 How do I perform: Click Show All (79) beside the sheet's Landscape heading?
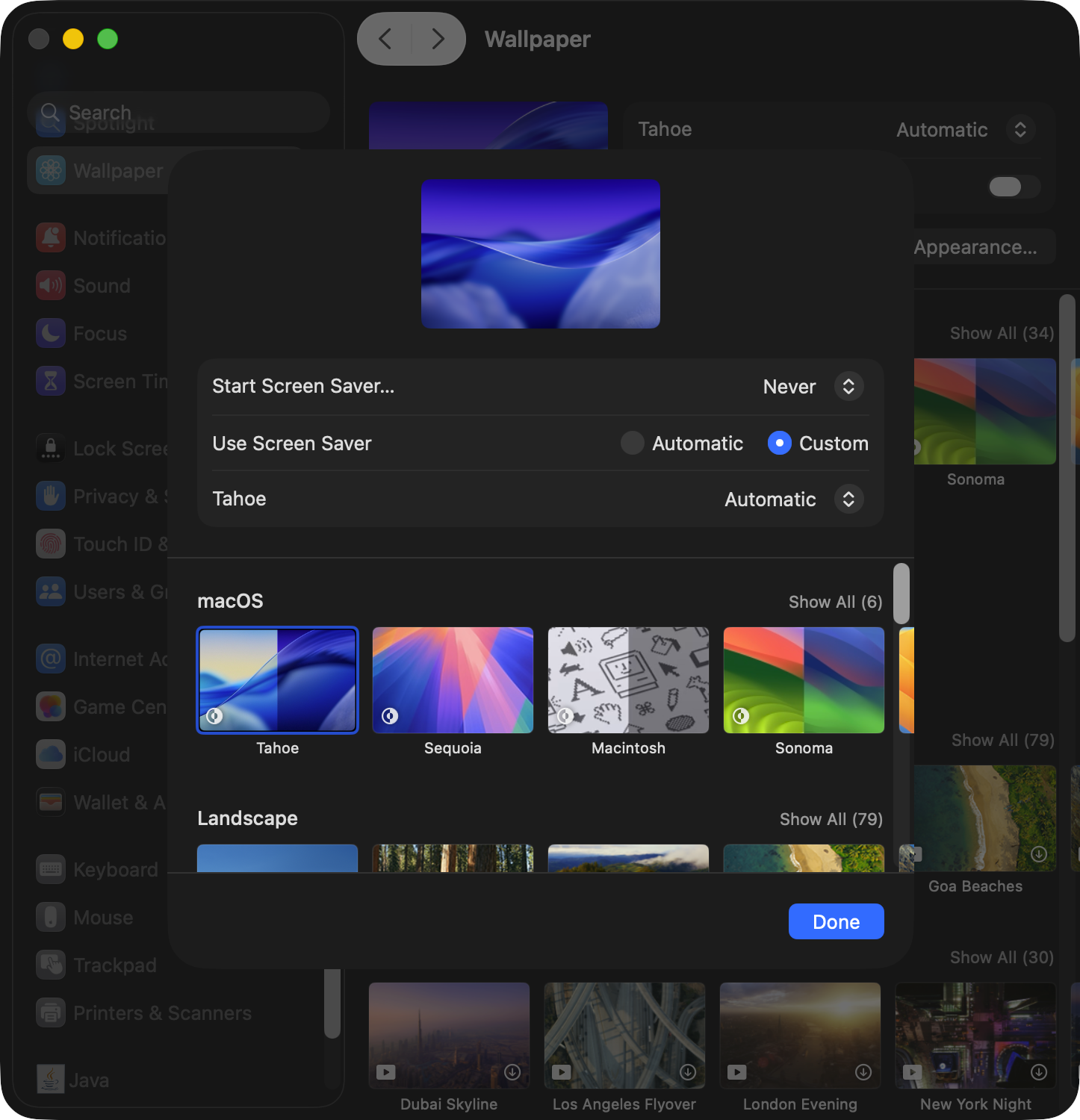click(831, 819)
